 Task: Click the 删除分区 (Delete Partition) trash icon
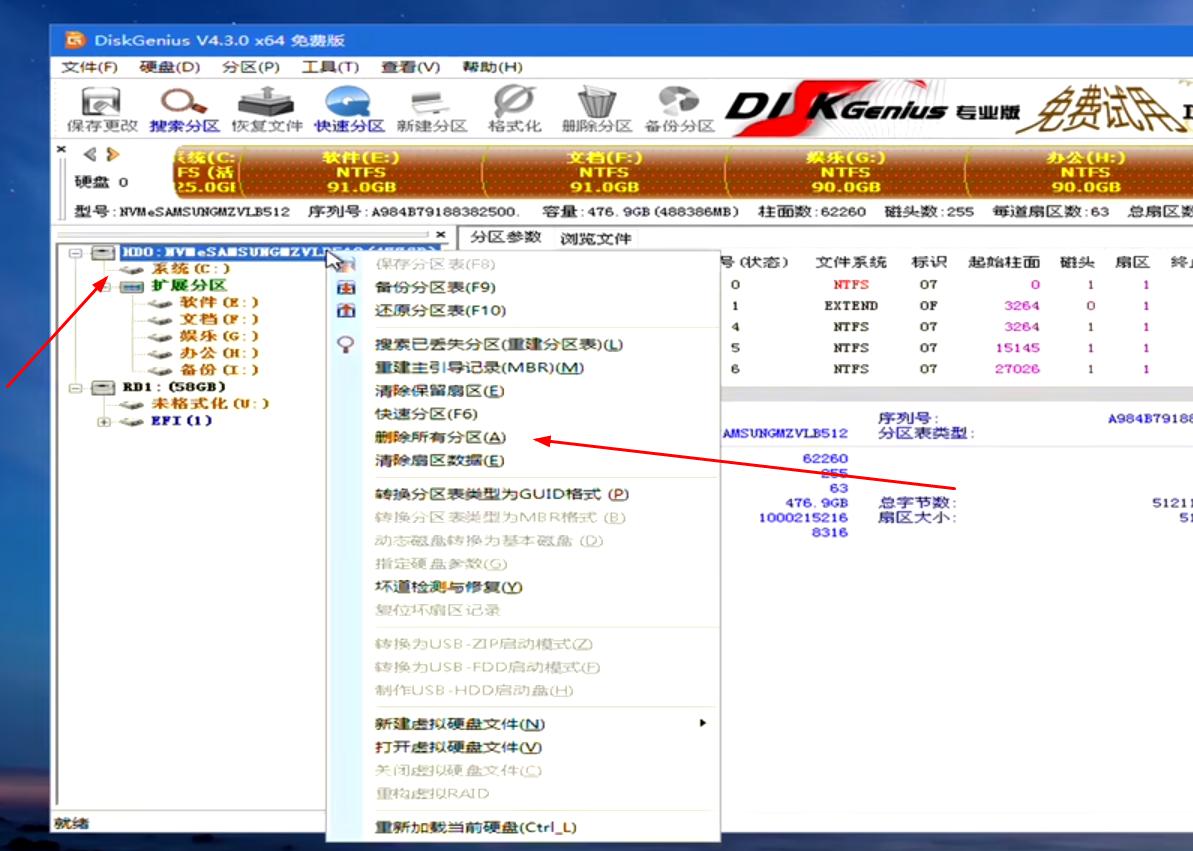point(597,110)
